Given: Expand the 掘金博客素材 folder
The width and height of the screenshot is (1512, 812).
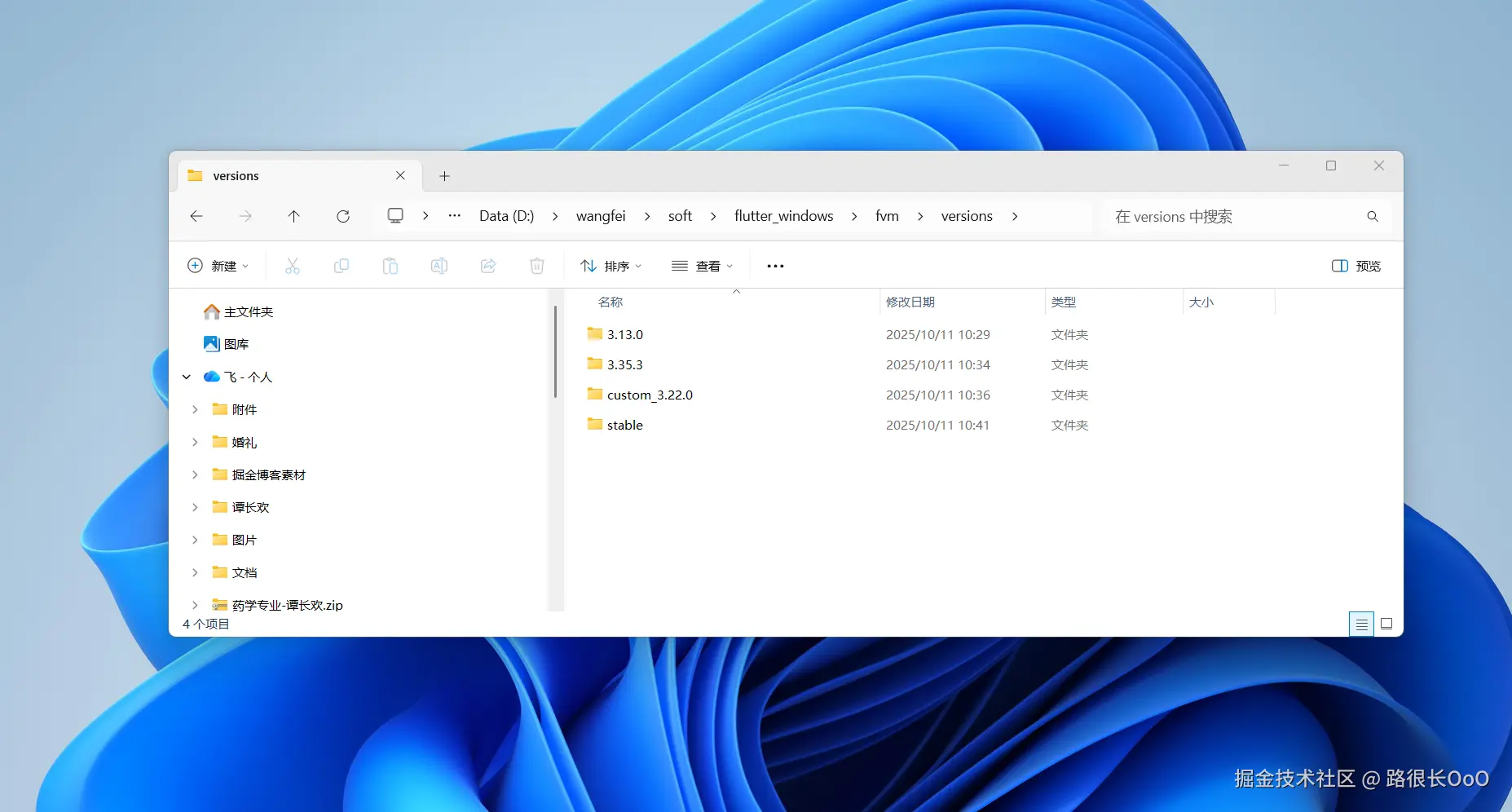Looking at the screenshot, I should click(x=195, y=474).
